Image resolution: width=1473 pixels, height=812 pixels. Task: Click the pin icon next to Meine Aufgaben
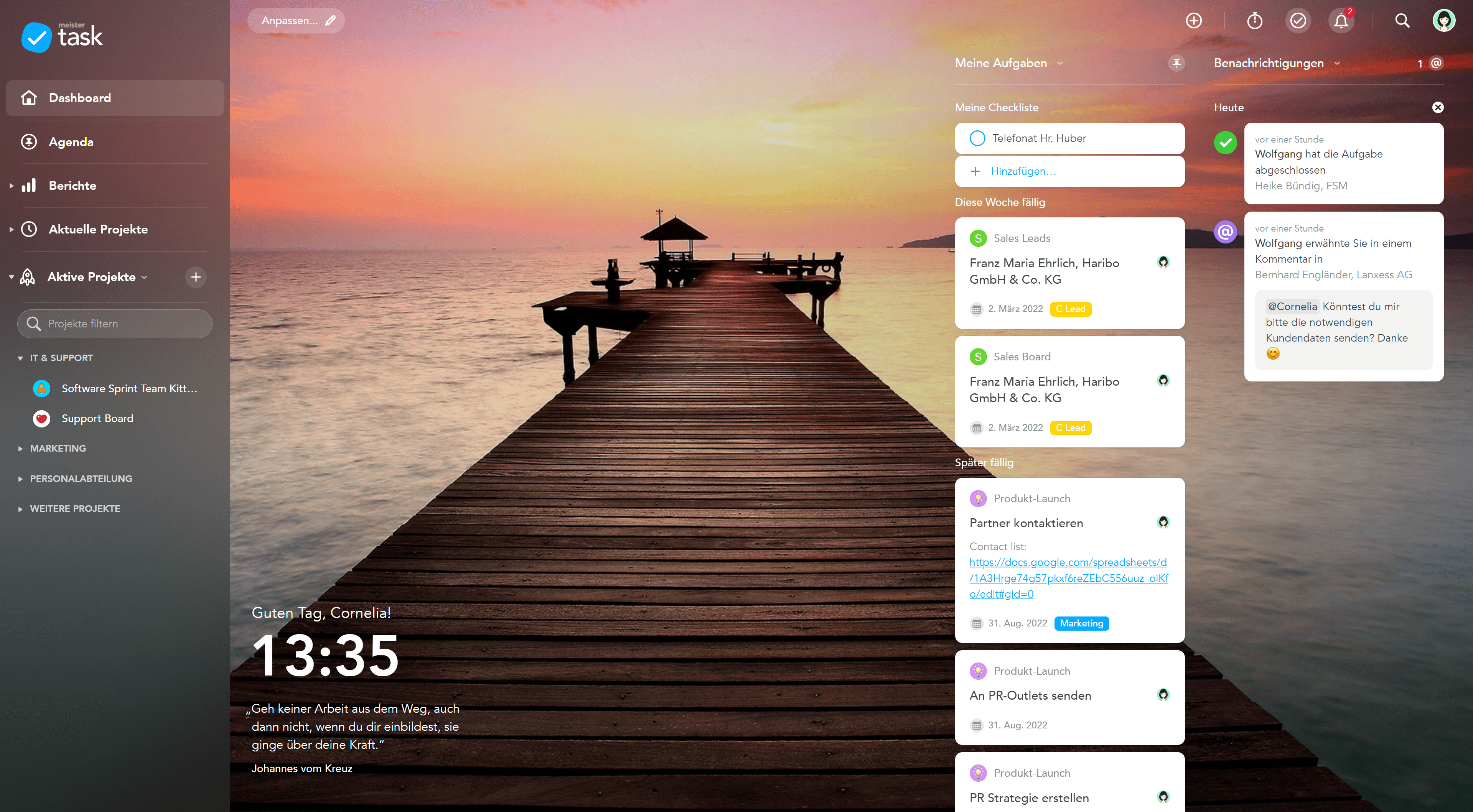(x=1176, y=63)
